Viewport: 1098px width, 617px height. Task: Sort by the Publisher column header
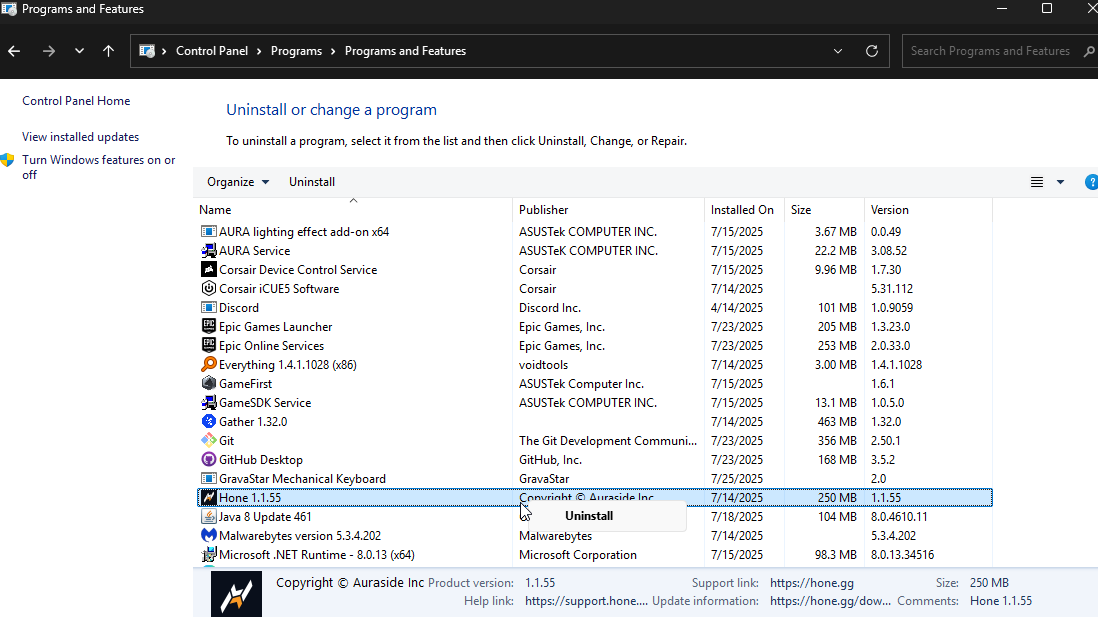(x=608, y=210)
